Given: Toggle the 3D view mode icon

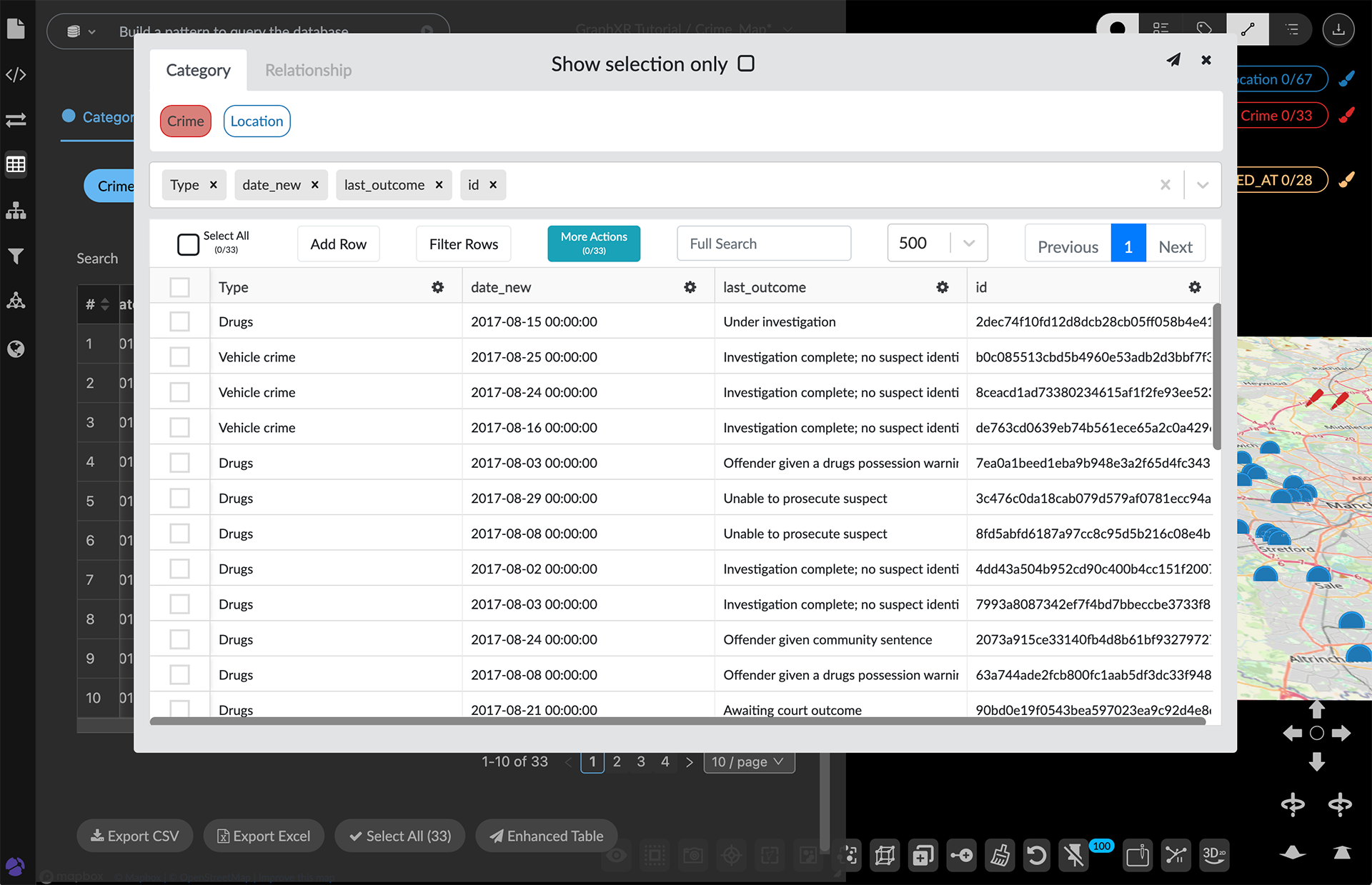Looking at the screenshot, I should point(1214,854).
